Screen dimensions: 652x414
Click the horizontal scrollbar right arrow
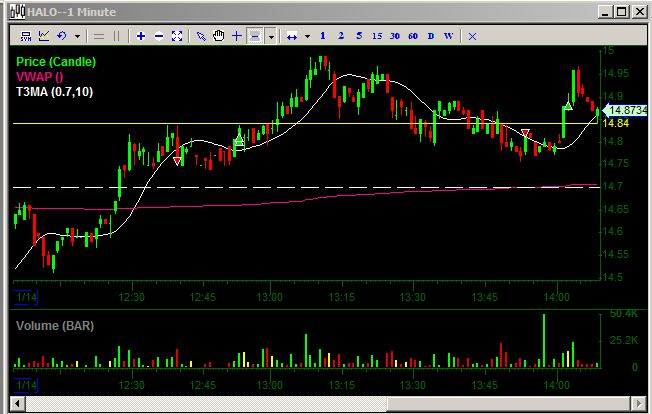click(x=639, y=403)
